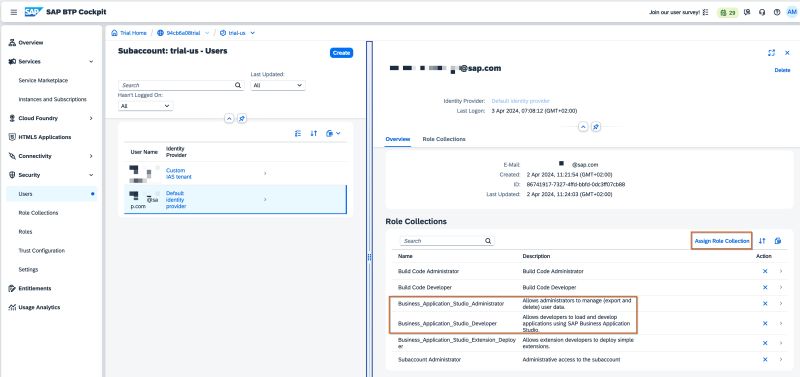This screenshot has width=800, height=377.
Task: Switch to the Role Collections tab
Action: click(x=444, y=139)
